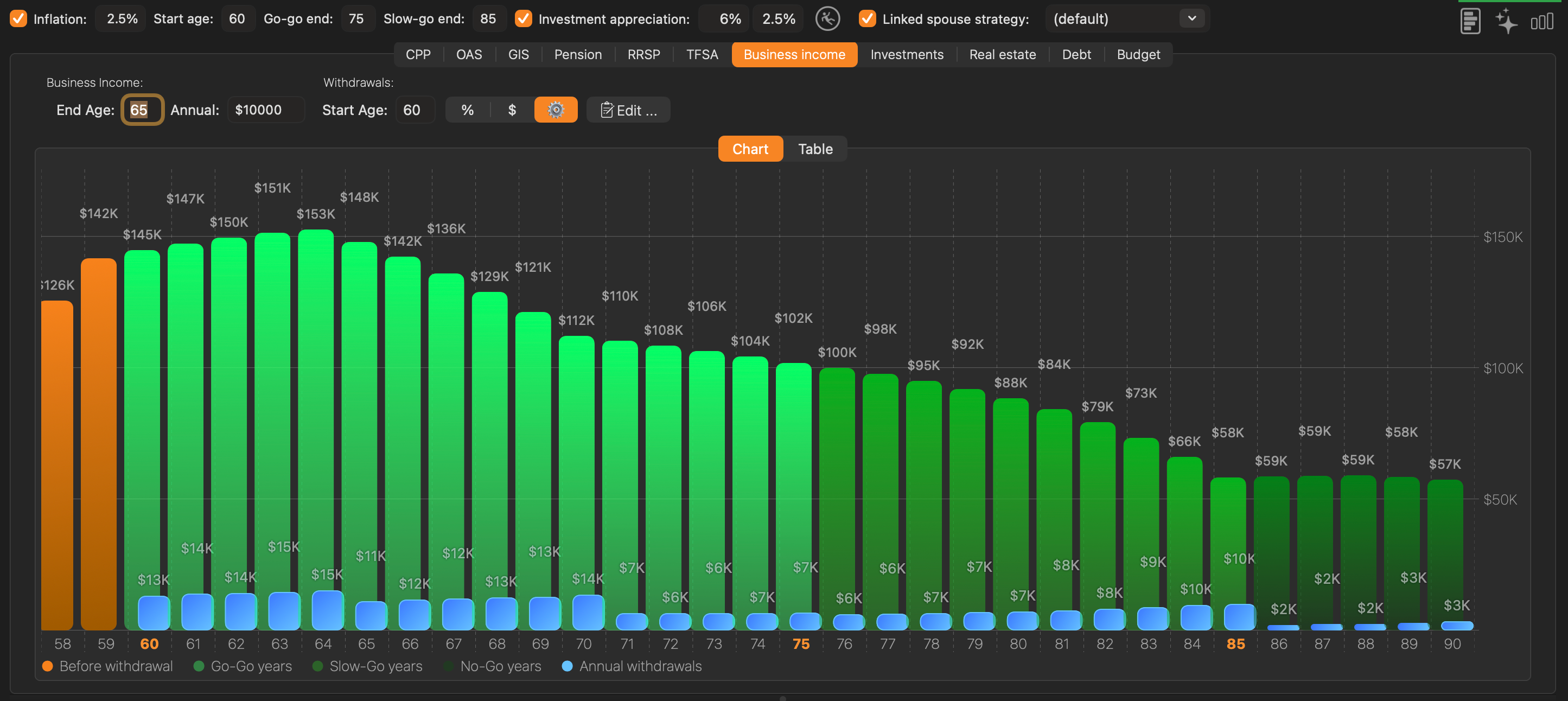Viewport: 1568px width, 701px height.
Task: Switch to the Pension tab
Action: pyautogui.click(x=578, y=55)
